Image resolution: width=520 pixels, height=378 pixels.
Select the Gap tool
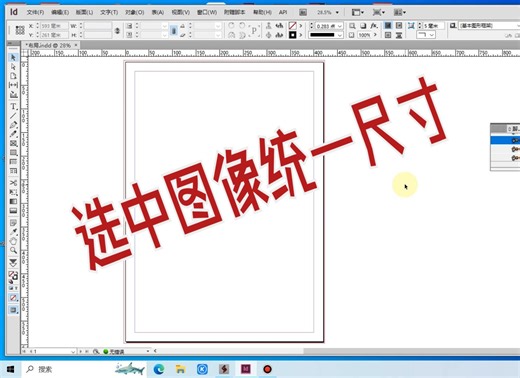(x=13, y=85)
